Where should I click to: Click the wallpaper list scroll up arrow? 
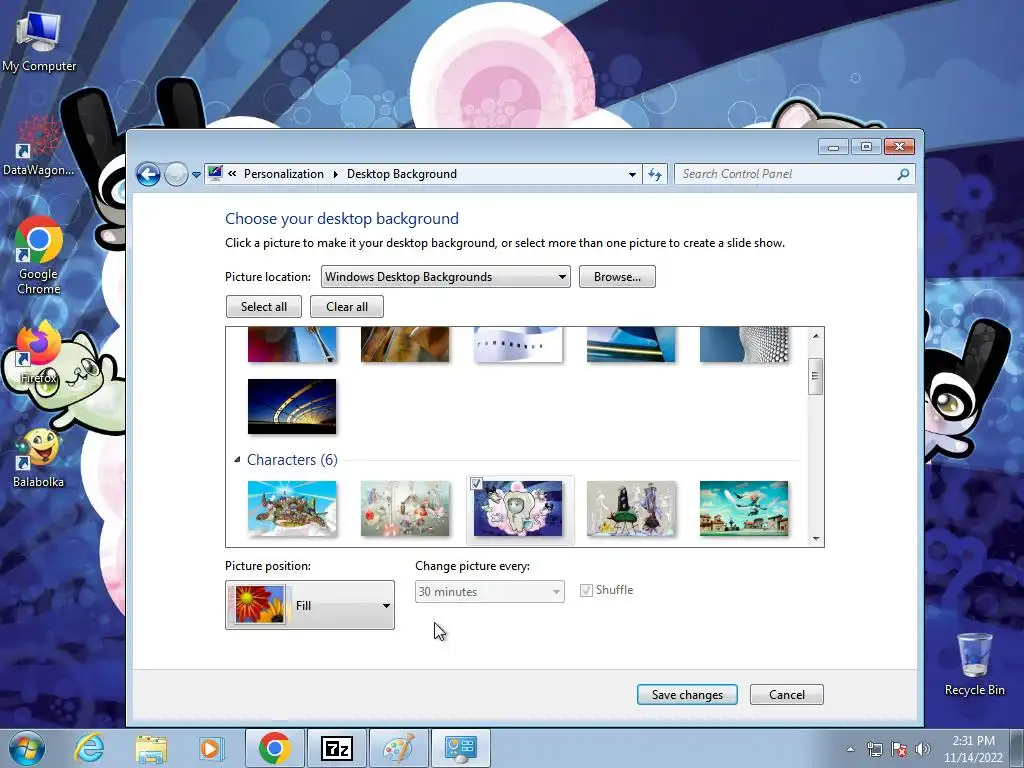815,336
